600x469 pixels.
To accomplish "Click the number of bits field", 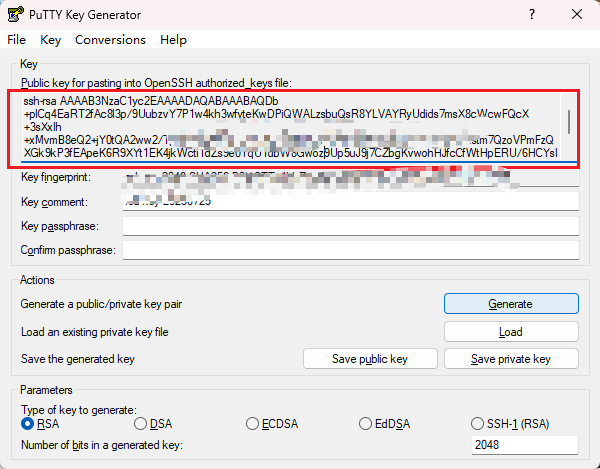I will pyautogui.click(x=524, y=445).
